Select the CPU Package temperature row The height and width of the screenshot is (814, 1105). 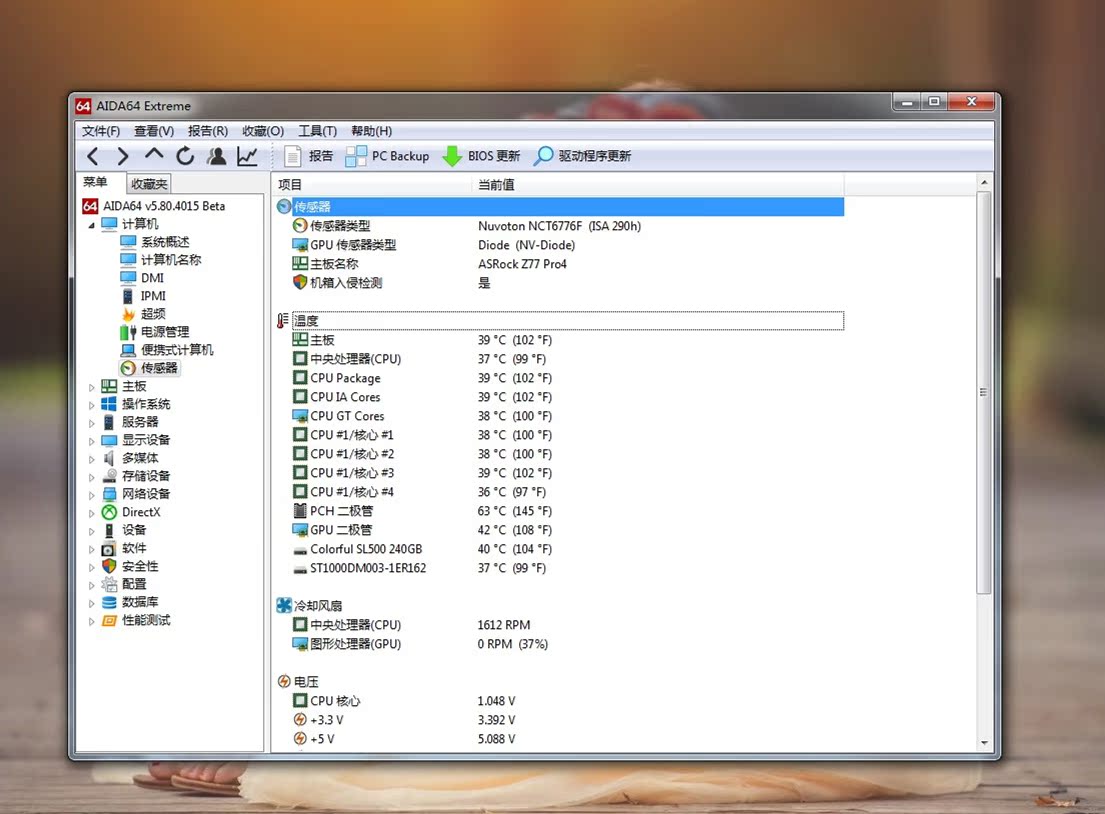560,378
